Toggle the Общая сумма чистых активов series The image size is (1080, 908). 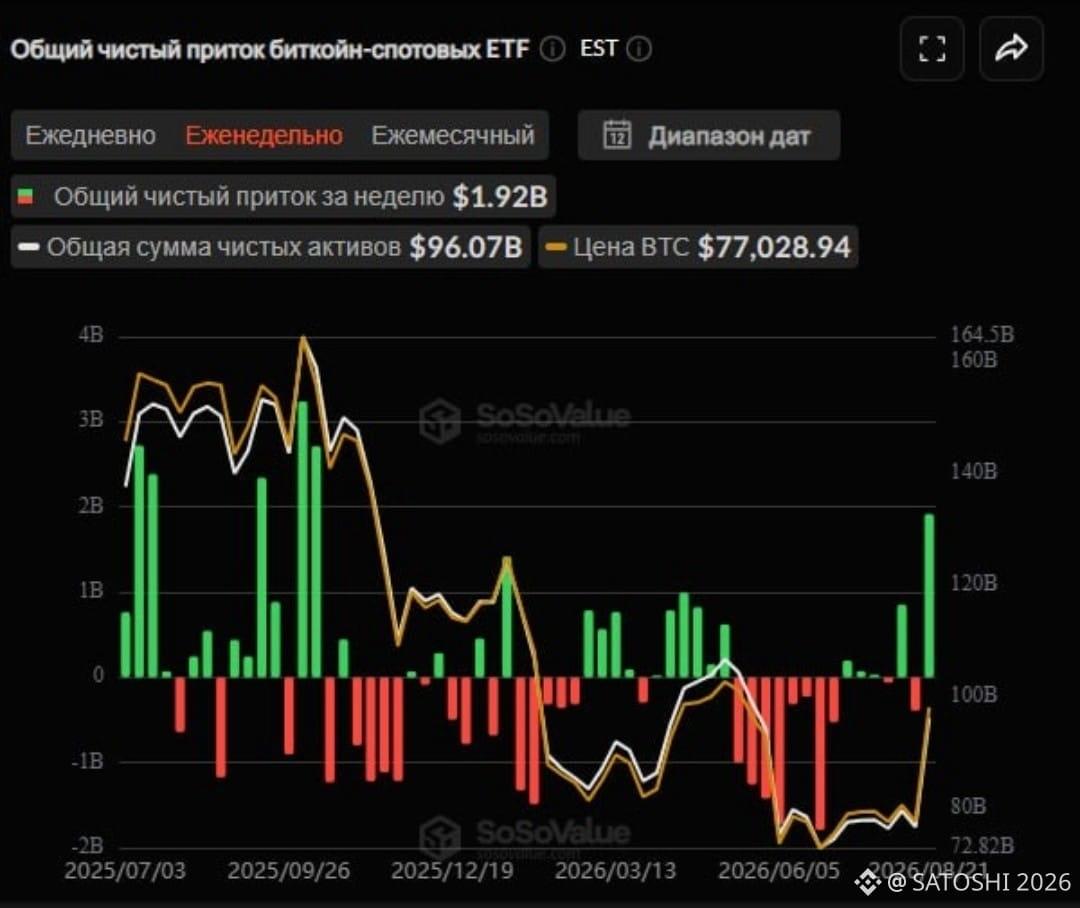coord(270,247)
